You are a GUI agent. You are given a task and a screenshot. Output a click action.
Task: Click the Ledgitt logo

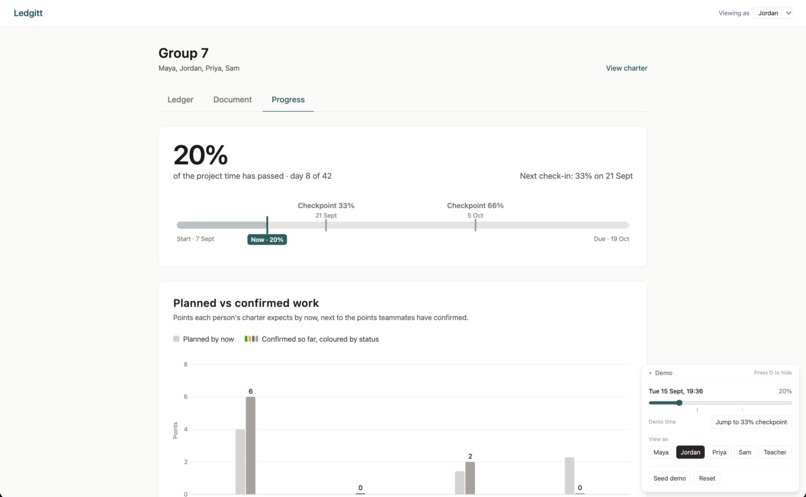coord(28,13)
